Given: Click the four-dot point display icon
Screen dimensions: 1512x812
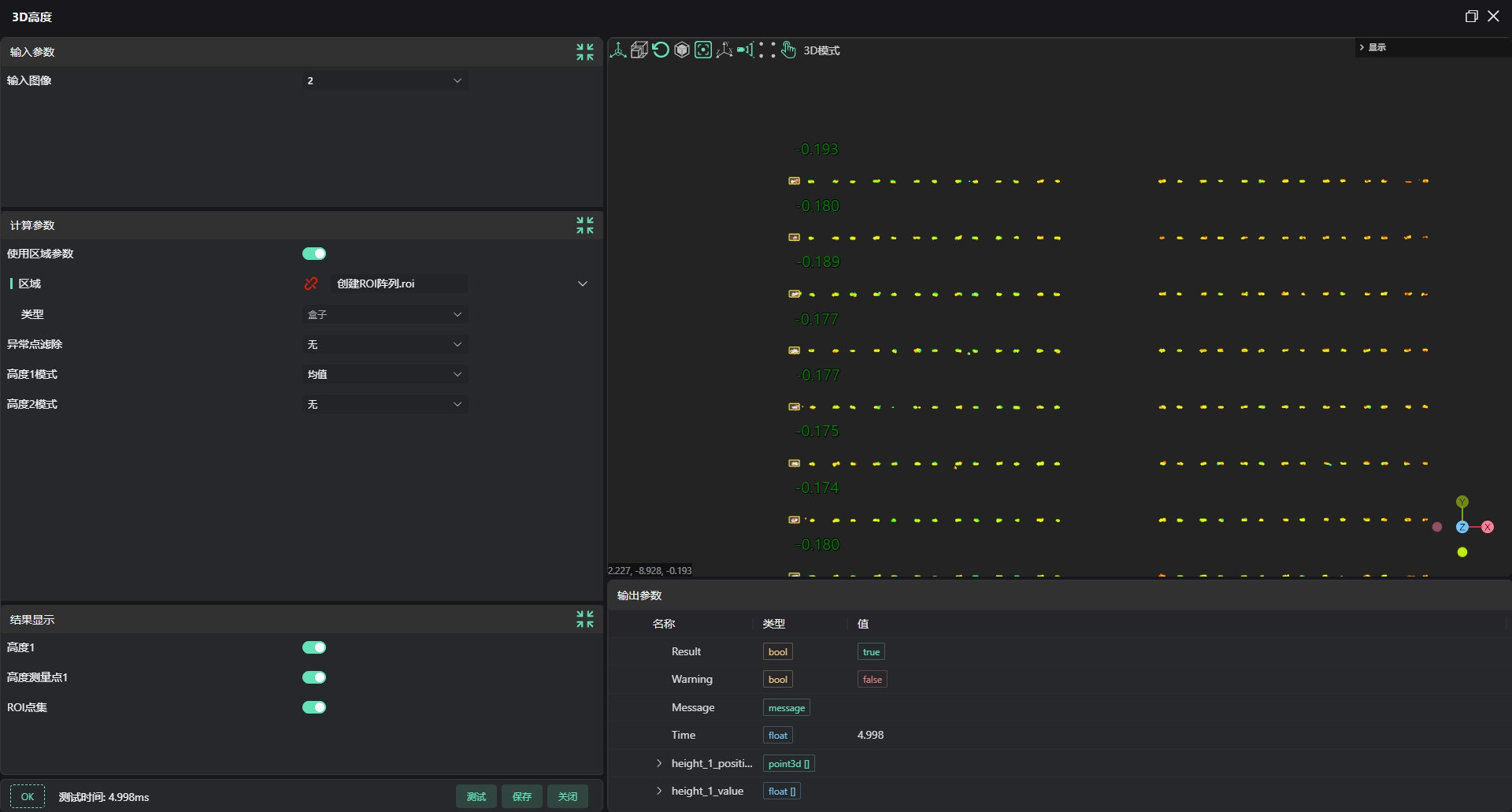Looking at the screenshot, I should pyautogui.click(x=767, y=50).
